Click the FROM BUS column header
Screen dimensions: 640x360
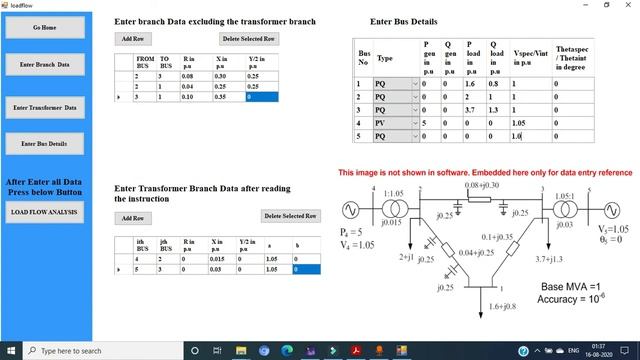point(145,62)
